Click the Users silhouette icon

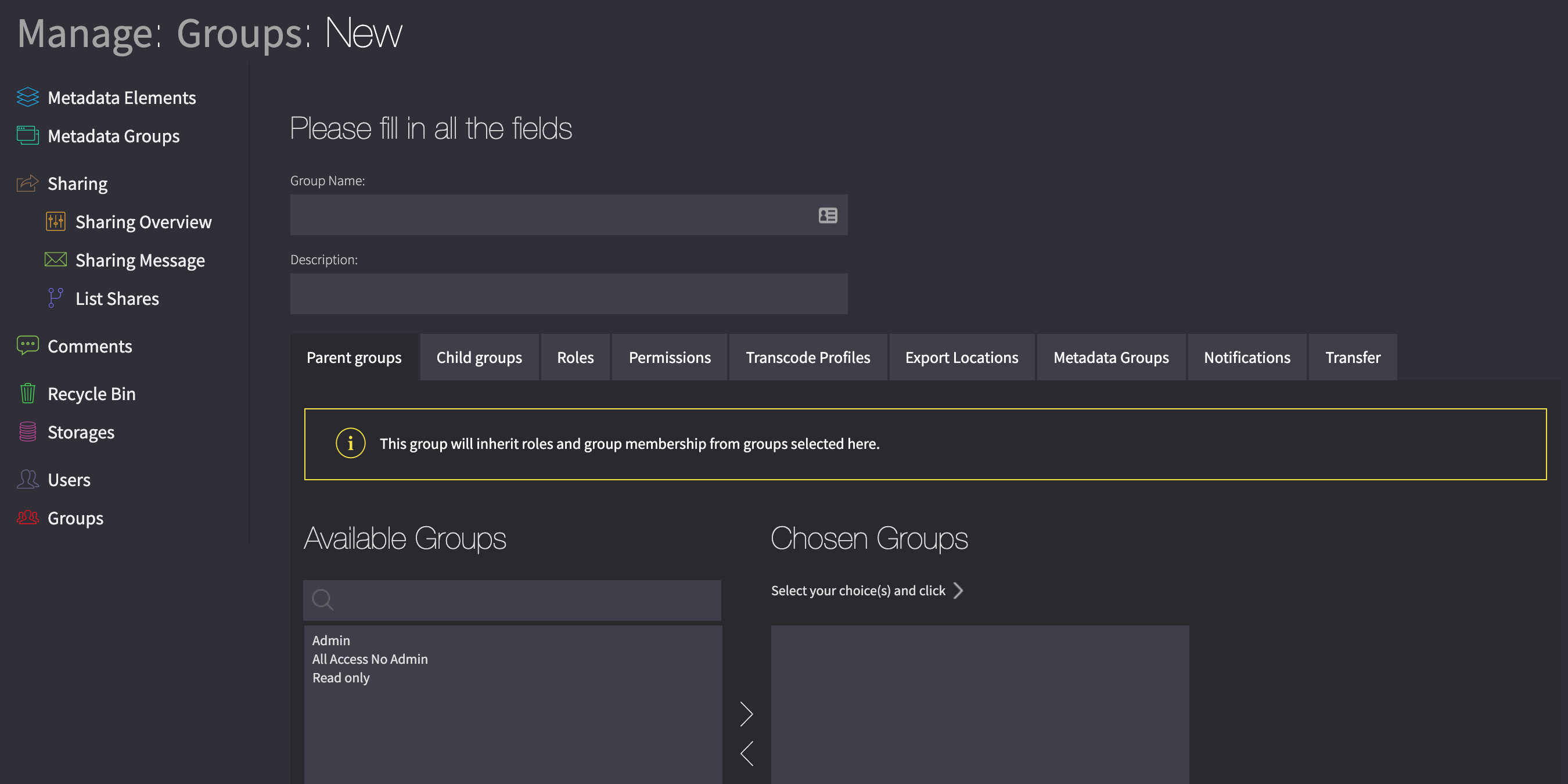pyautogui.click(x=27, y=479)
